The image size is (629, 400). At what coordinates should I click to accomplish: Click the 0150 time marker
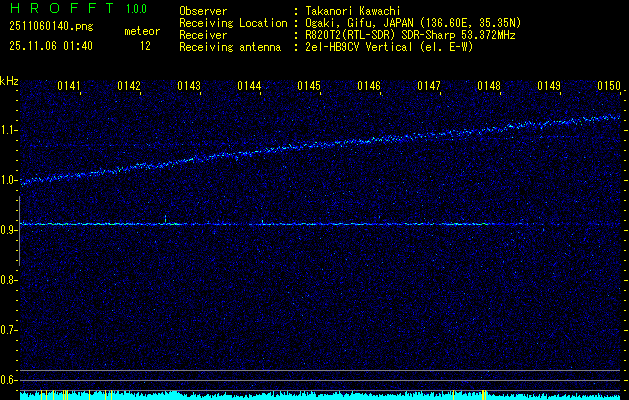point(609,87)
